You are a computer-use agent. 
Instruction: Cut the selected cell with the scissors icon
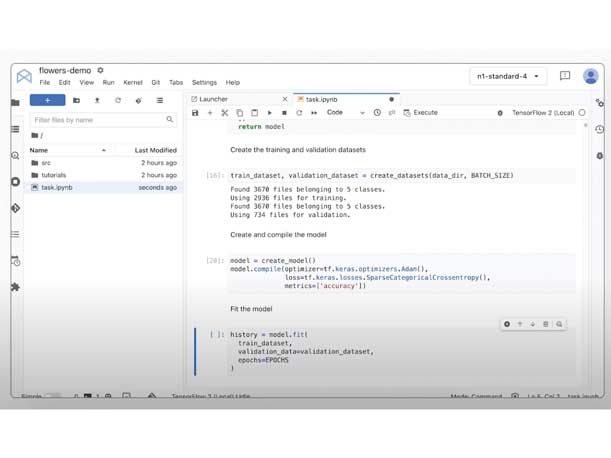(225, 113)
